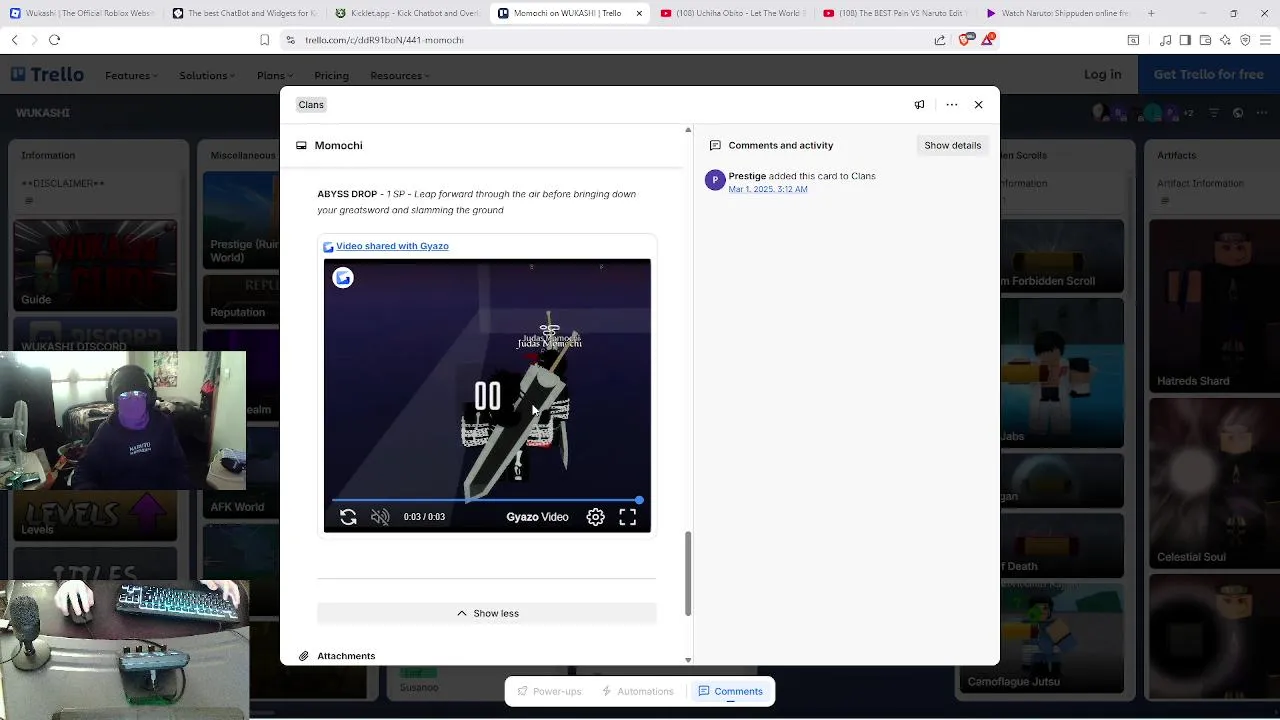
Task: Enter fullscreen on the Gyazo video
Action: [627, 517]
